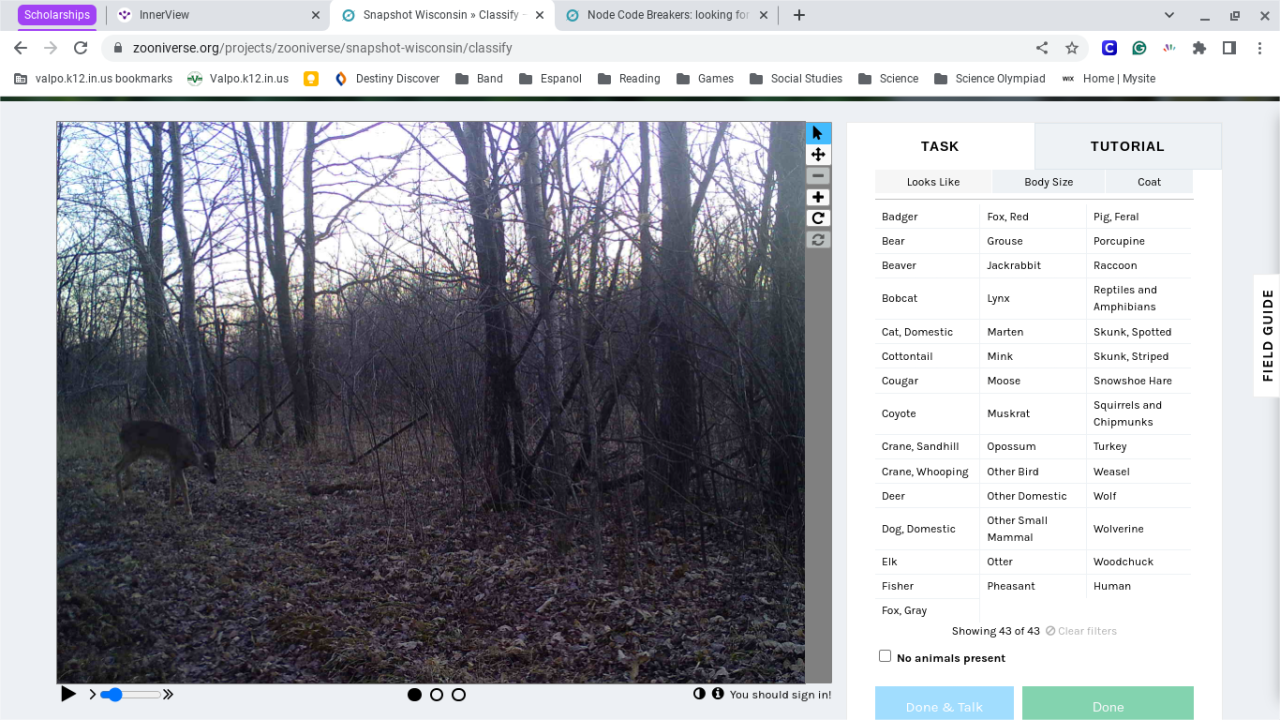Choose Deer from species list

[x=927, y=496]
